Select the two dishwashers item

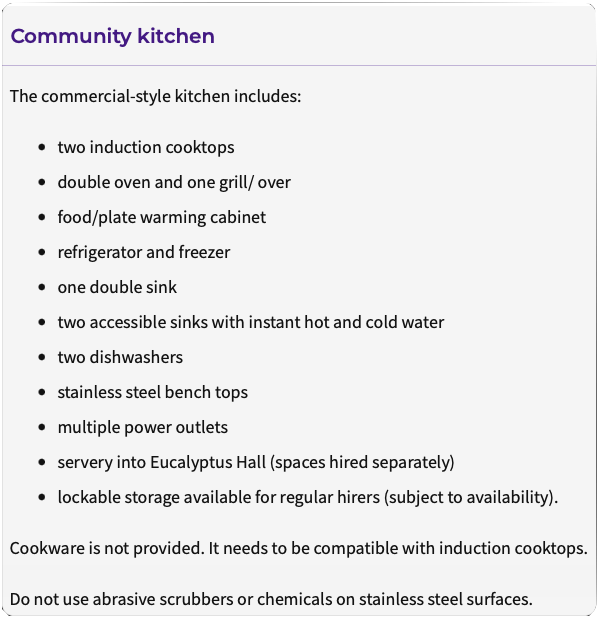pos(120,357)
